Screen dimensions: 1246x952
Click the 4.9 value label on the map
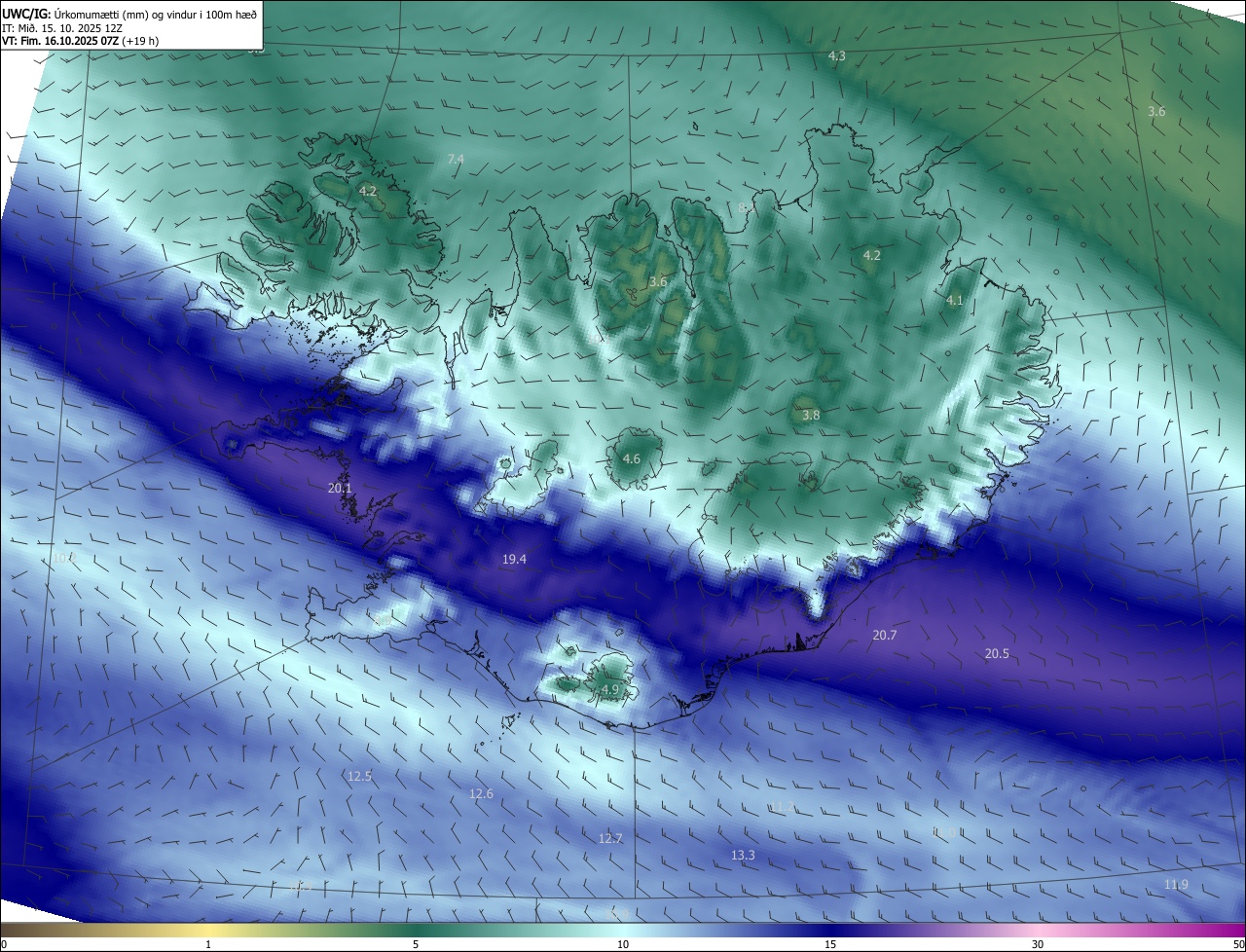(610, 689)
